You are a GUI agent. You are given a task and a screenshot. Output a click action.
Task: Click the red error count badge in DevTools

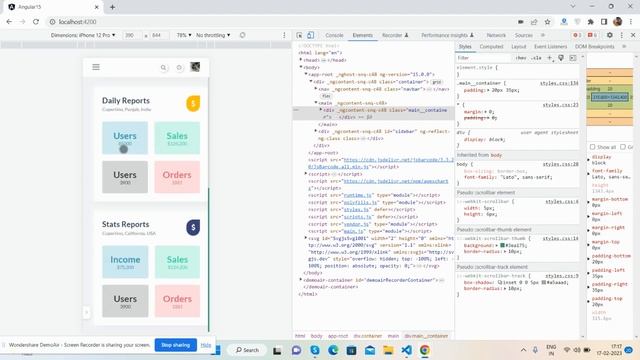(x=577, y=36)
